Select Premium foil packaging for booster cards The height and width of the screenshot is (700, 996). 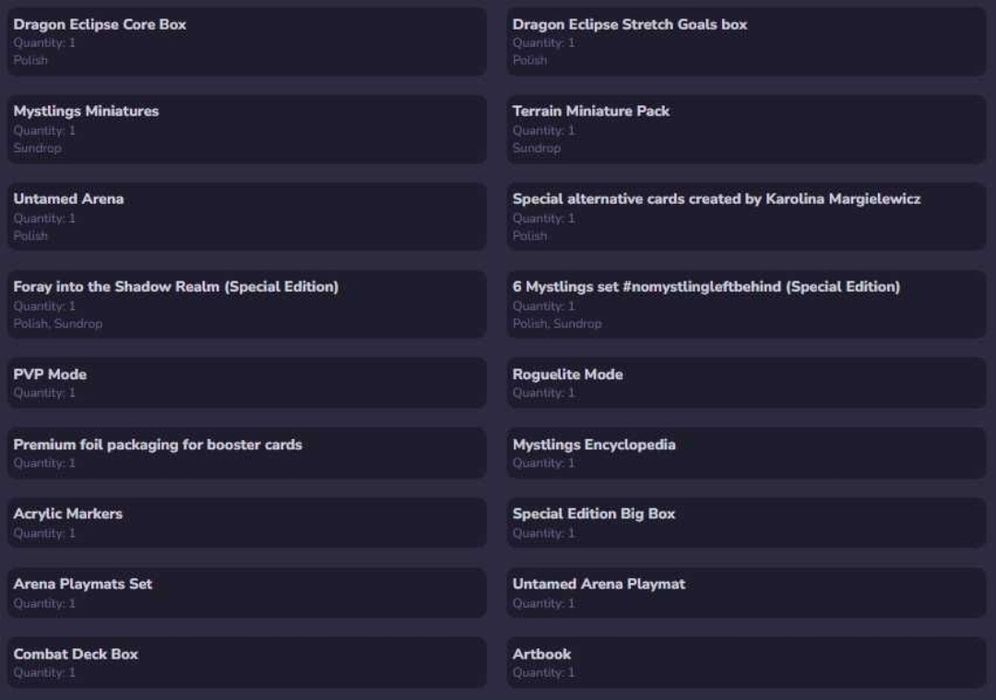click(x=246, y=453)
